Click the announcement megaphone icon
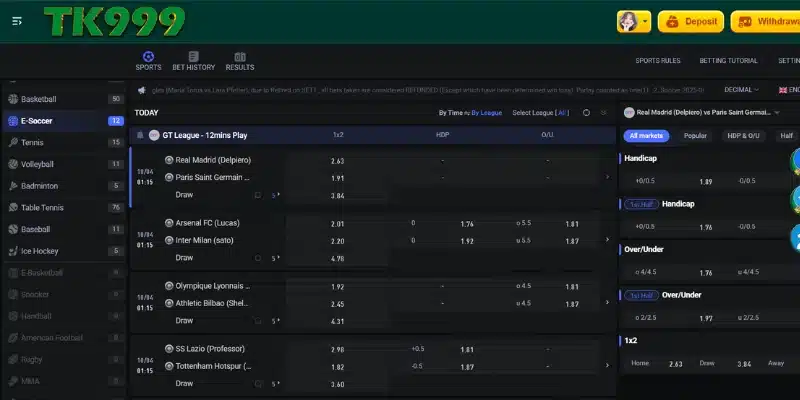Screen dimensions: 800x400 tap(142, 90)
